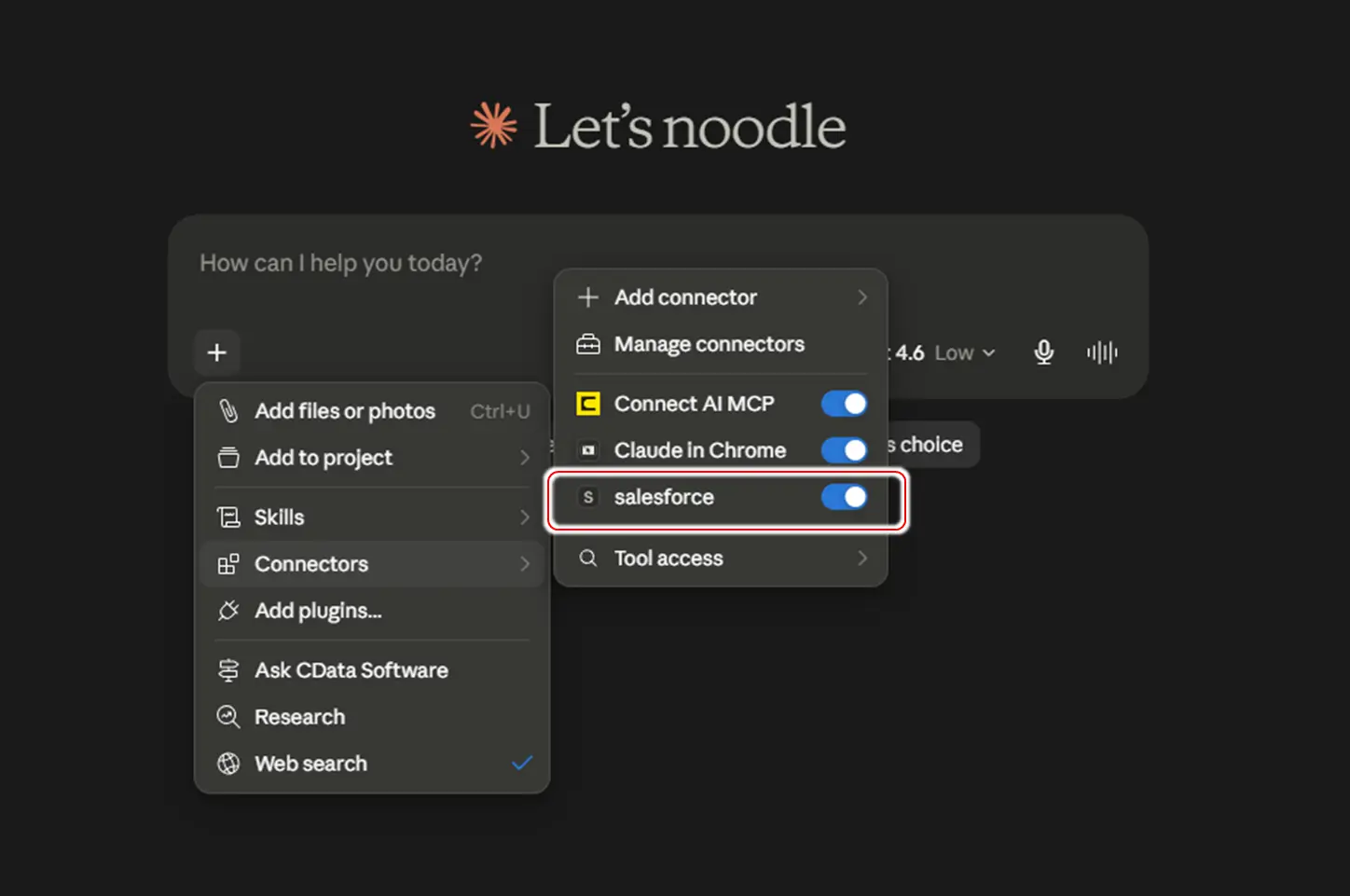Open the Skills menu entry
The width and height of the screenshot is (1350, 896).
coord(372,517)
